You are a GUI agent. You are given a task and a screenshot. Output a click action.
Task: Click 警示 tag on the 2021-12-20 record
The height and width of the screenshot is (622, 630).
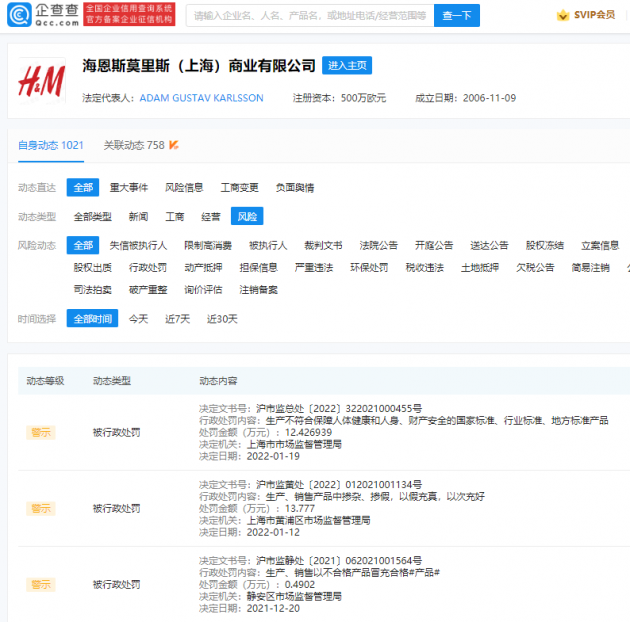[41, 585]
